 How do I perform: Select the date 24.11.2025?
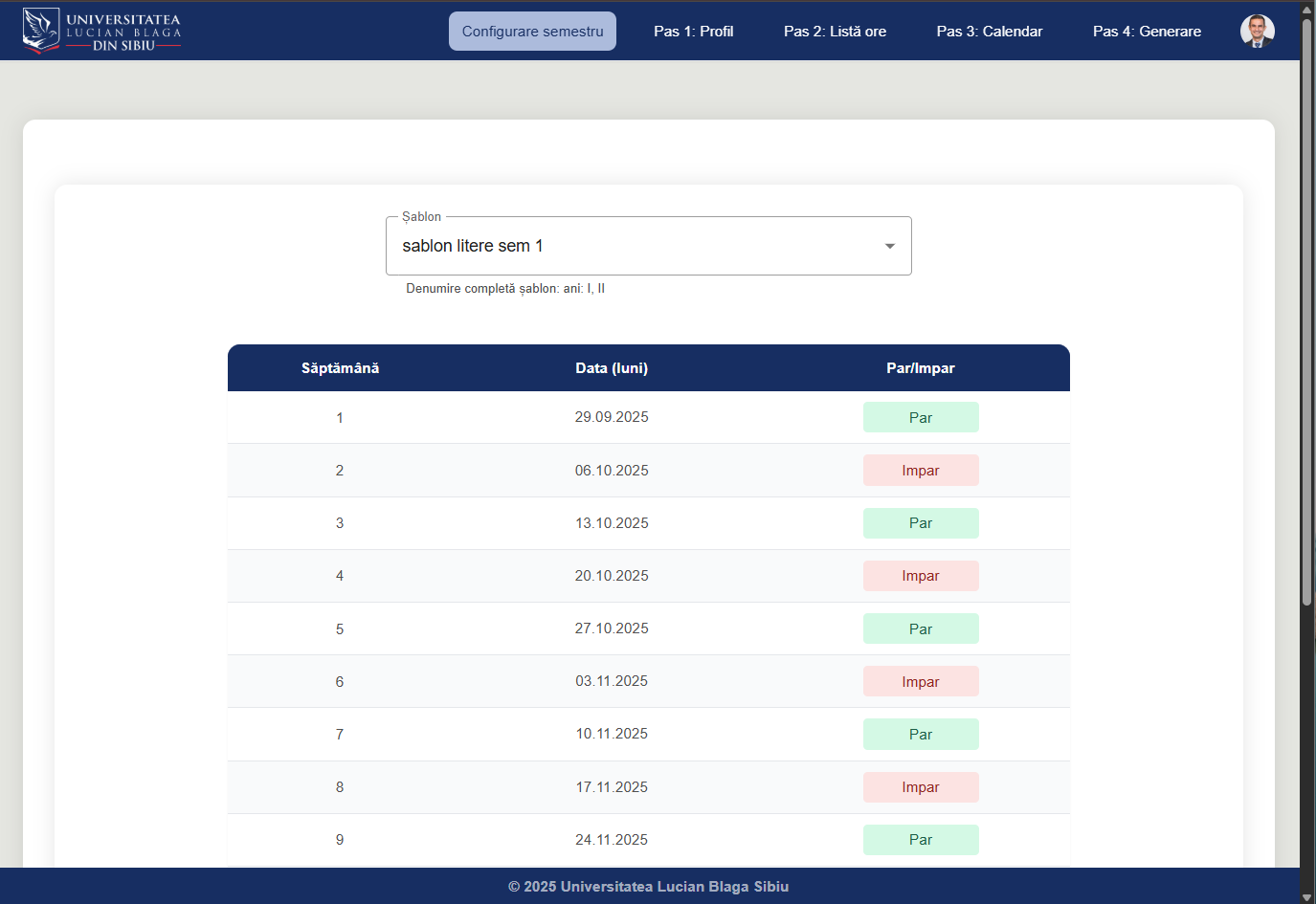tap(612, 840)
